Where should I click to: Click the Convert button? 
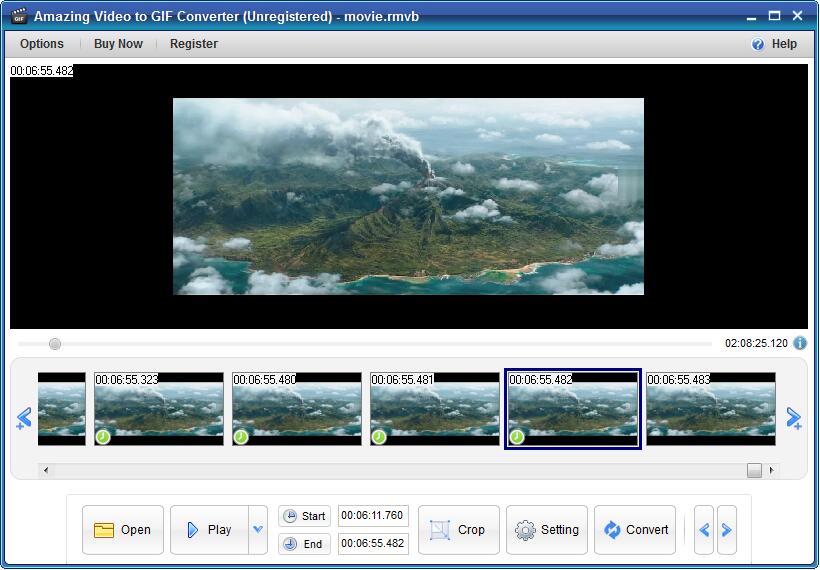pos(635,530)
